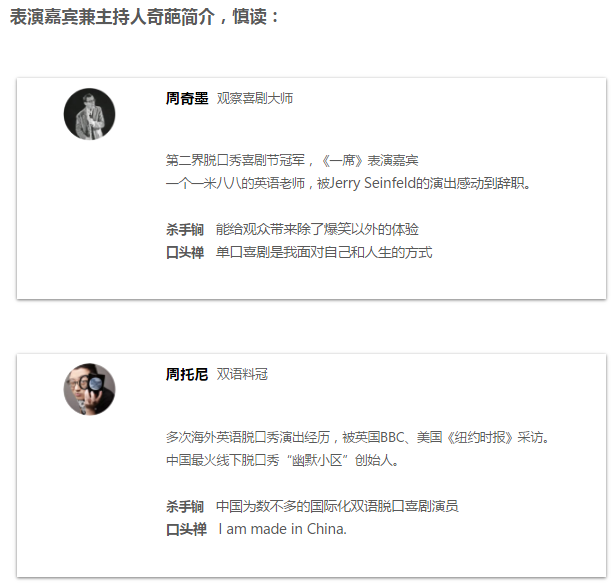Click Tony Chou's avatar holding a globe
Viewport: 613px width, 584px height.
tap(90, 389)
